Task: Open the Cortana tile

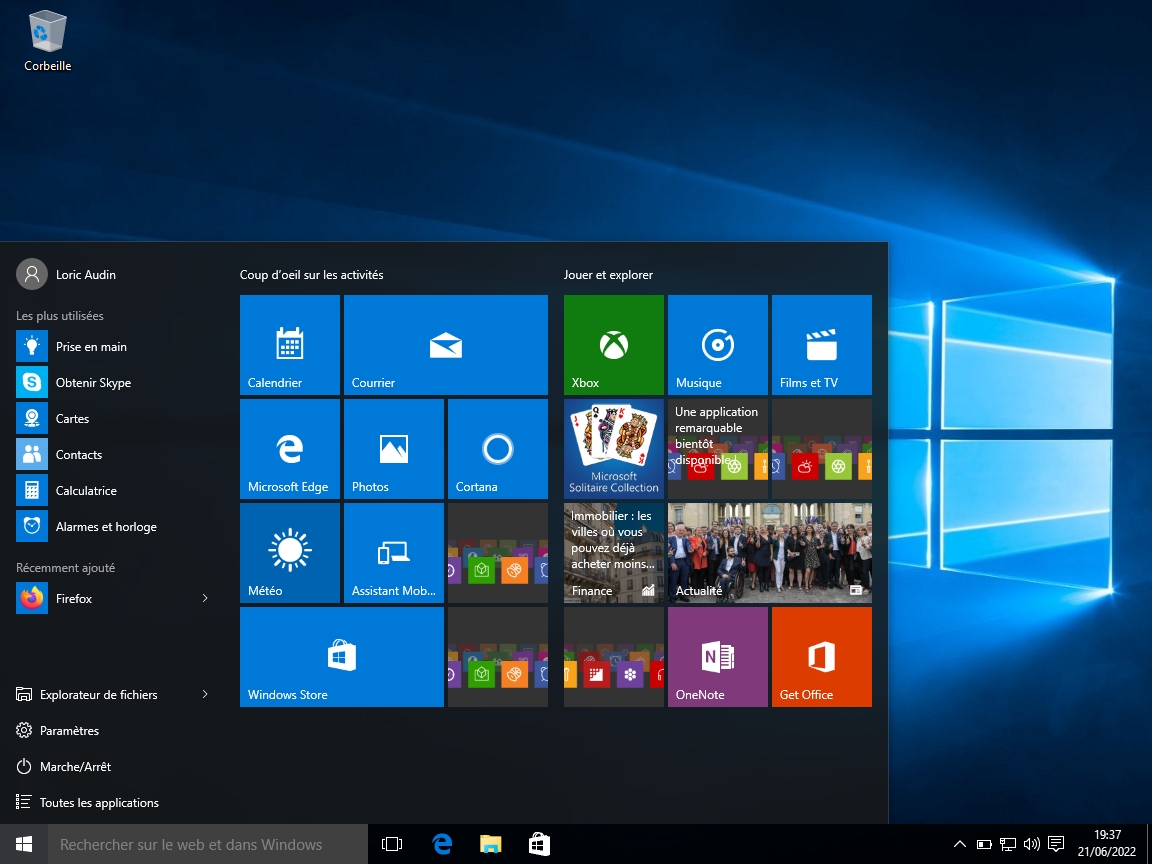Action: coord(497,449)
